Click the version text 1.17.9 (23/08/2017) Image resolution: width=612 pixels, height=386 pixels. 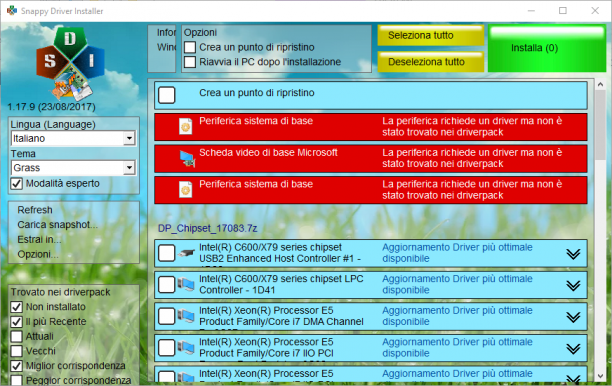tap(52, 107)
